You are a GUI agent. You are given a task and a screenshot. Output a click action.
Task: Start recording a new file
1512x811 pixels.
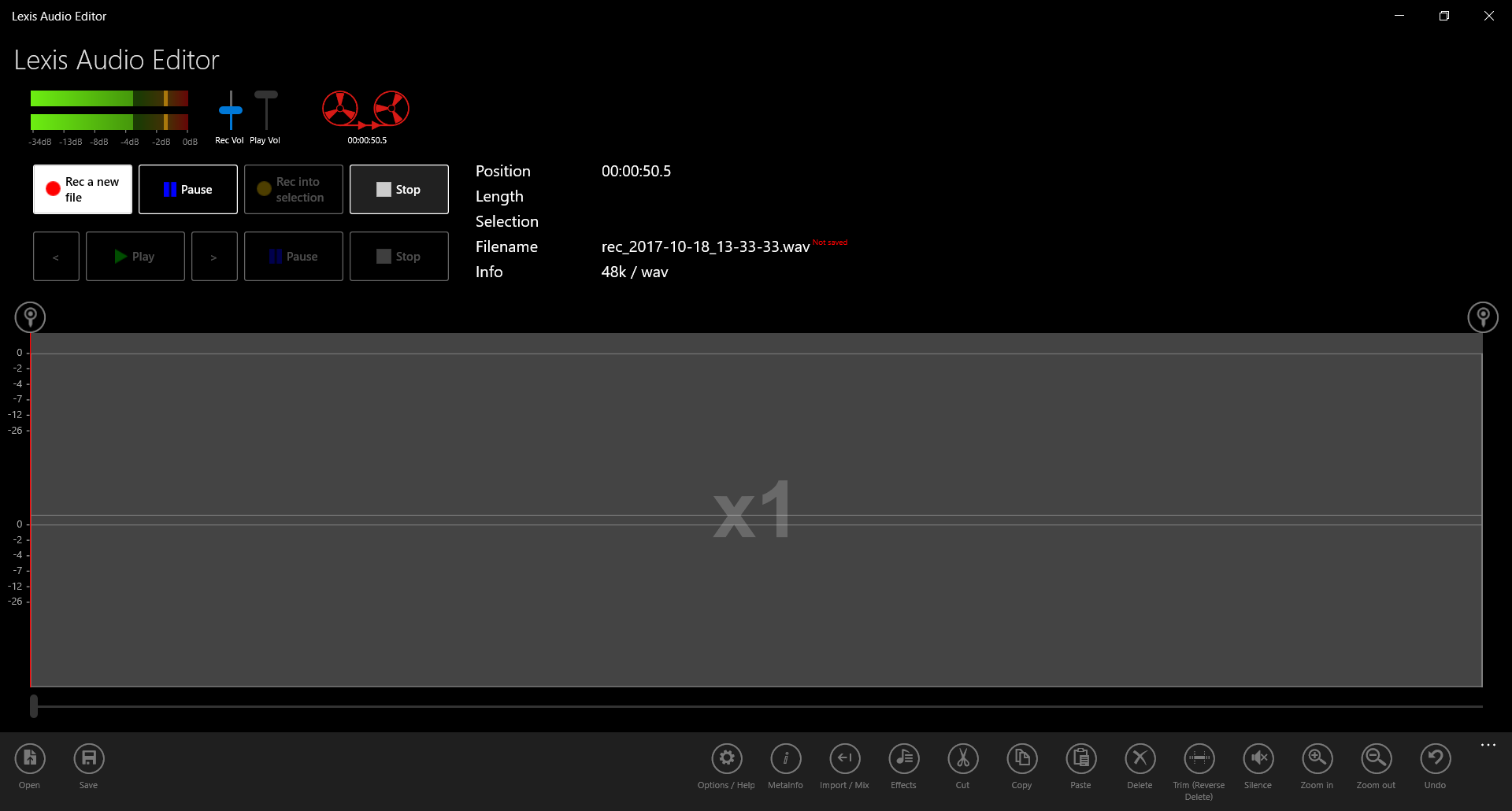point(82,189)
